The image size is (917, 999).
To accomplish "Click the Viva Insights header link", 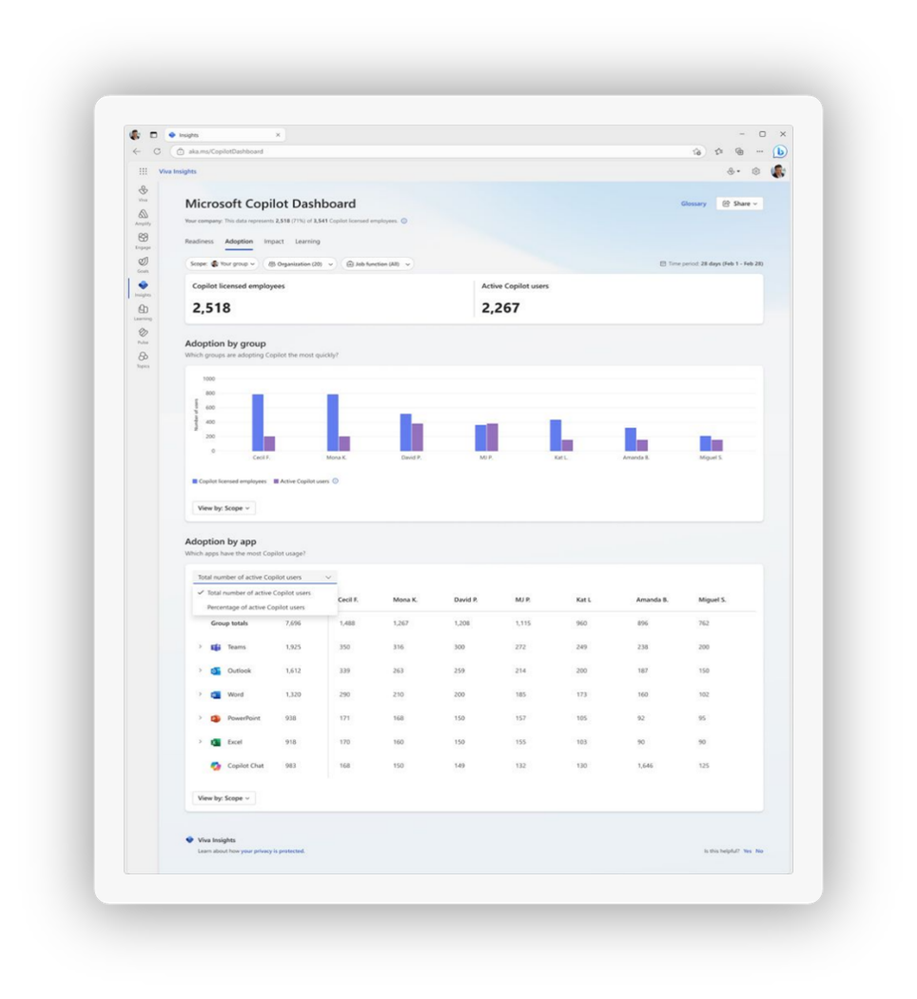I will pos(178,171).
